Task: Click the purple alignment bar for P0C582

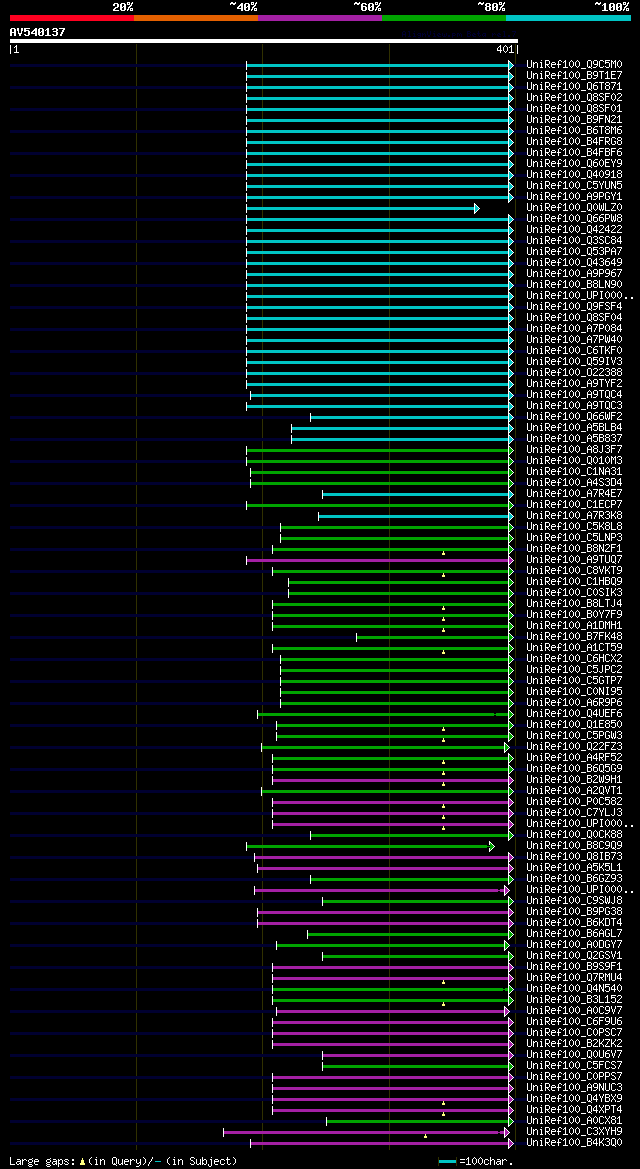Action: point(393,802)
